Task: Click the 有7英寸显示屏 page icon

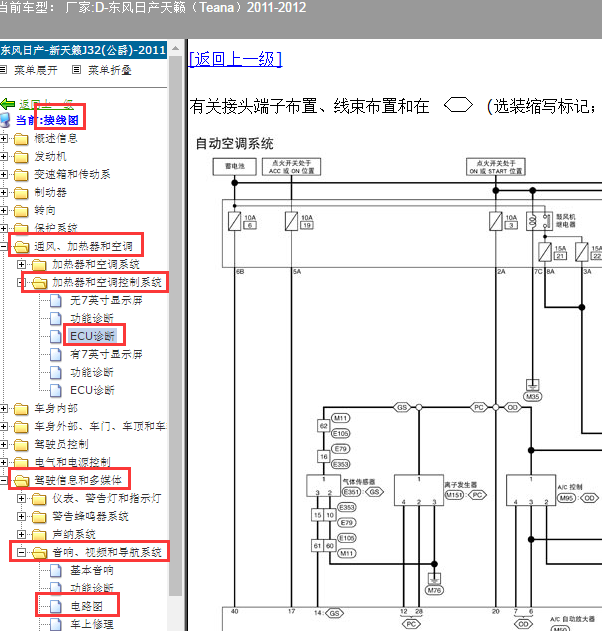Action: pos(56,355)
